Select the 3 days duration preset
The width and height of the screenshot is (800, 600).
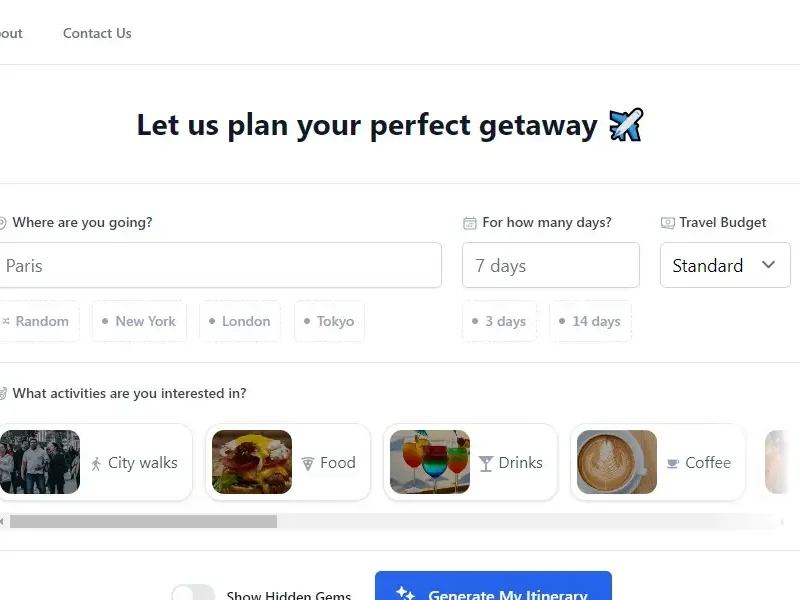point(499,321)
